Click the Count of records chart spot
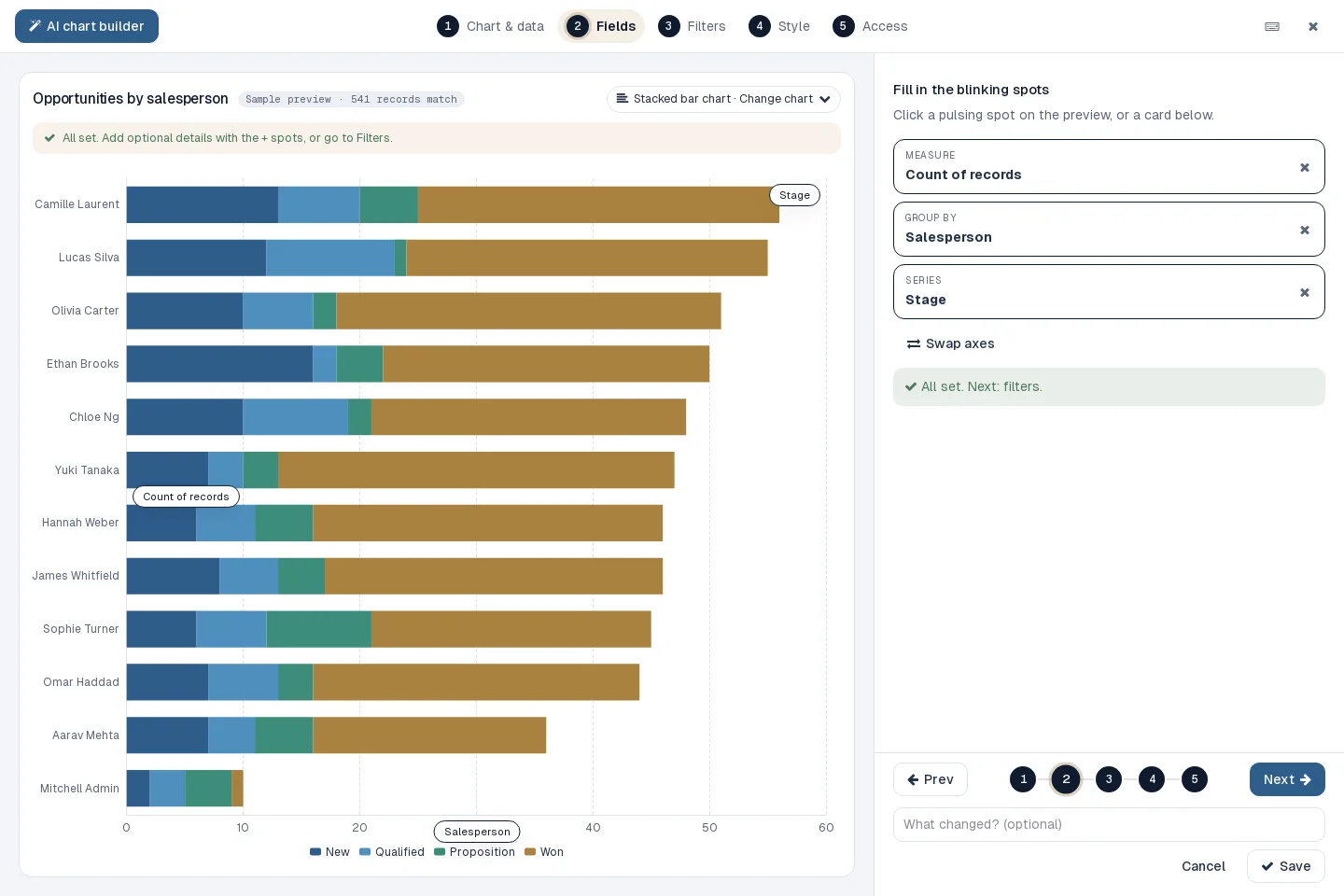The height and width of the screenshot is (896, 1344). pos(186,497)
